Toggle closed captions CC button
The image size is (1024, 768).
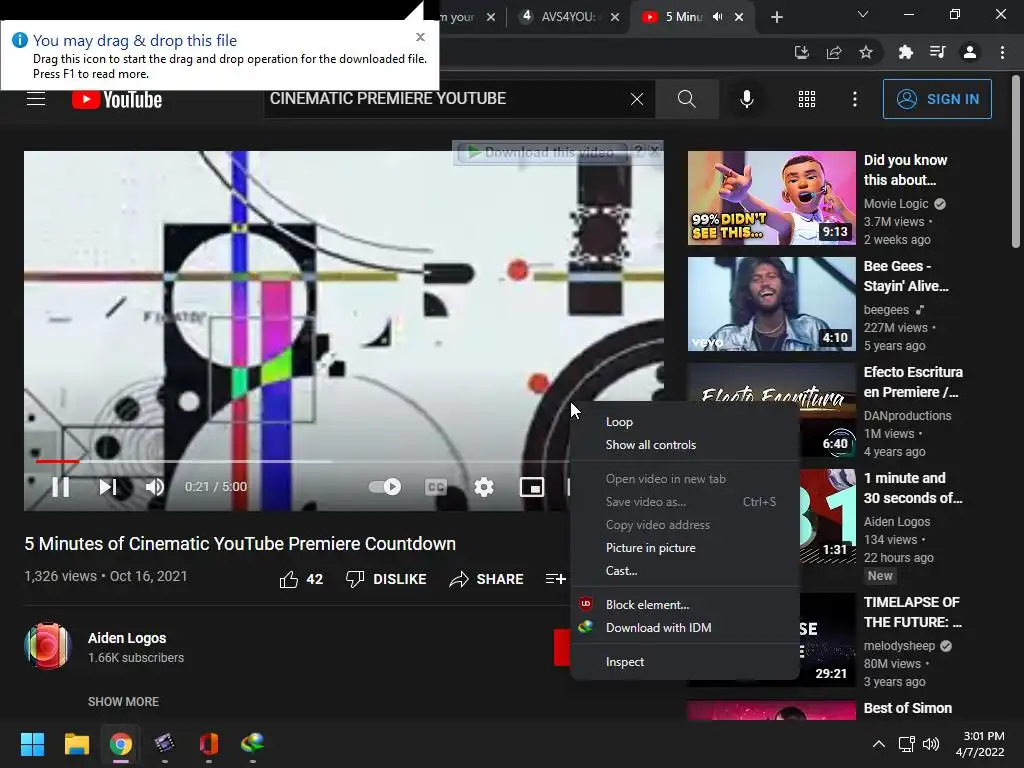point(436,487)
